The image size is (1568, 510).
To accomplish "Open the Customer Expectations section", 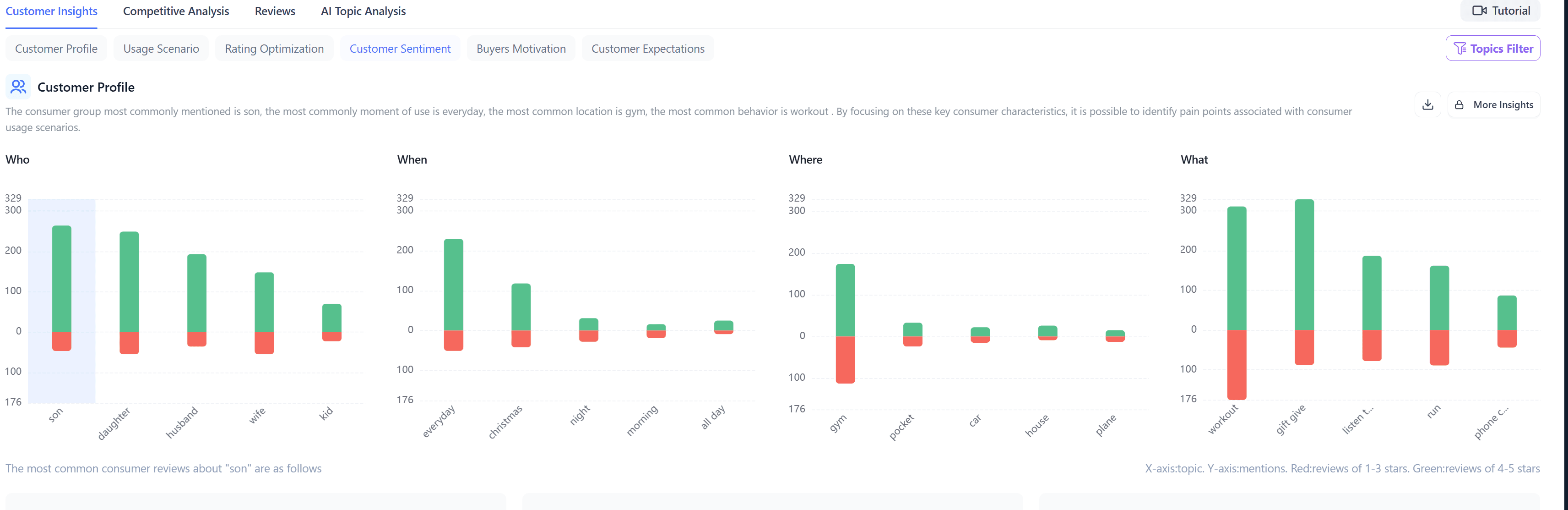I will tap(648, 49).
